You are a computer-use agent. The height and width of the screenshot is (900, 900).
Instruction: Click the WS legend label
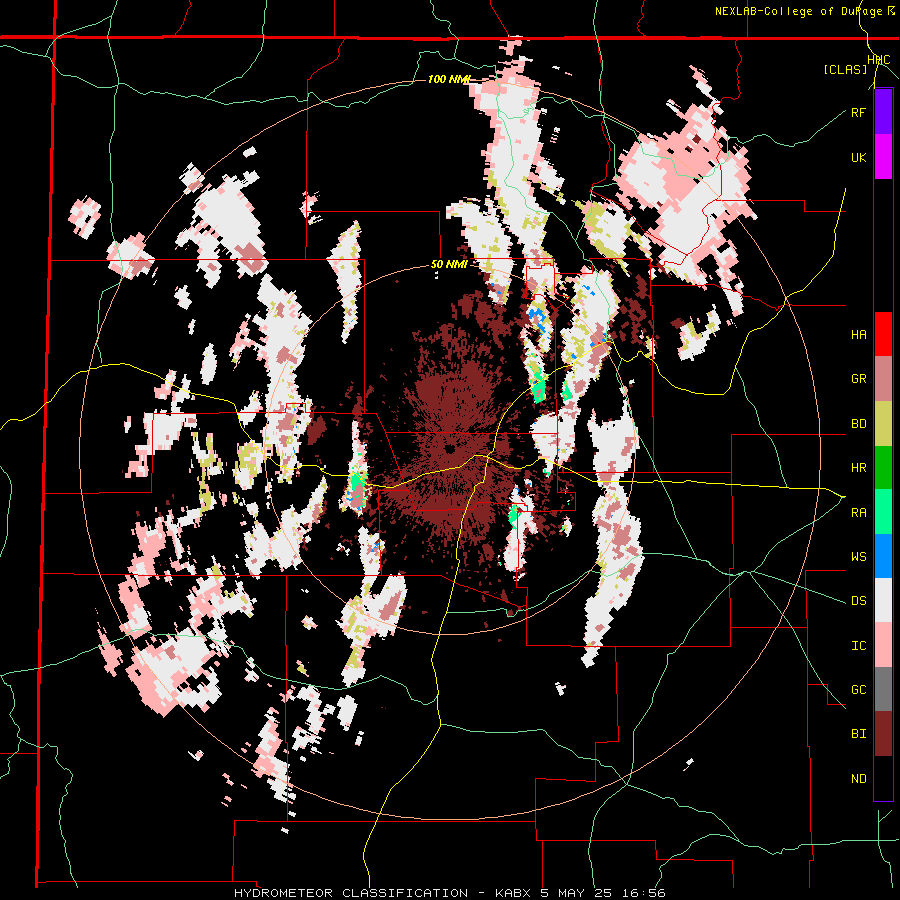[x=859, y=557]
